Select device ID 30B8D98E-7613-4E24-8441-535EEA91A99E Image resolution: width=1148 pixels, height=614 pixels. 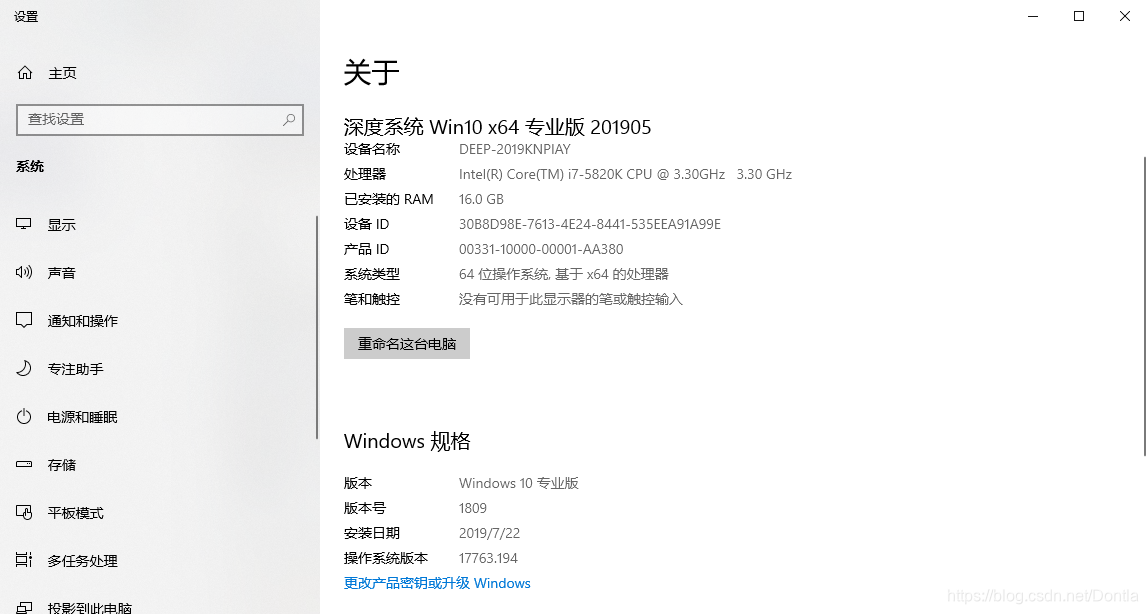point(590,224)
